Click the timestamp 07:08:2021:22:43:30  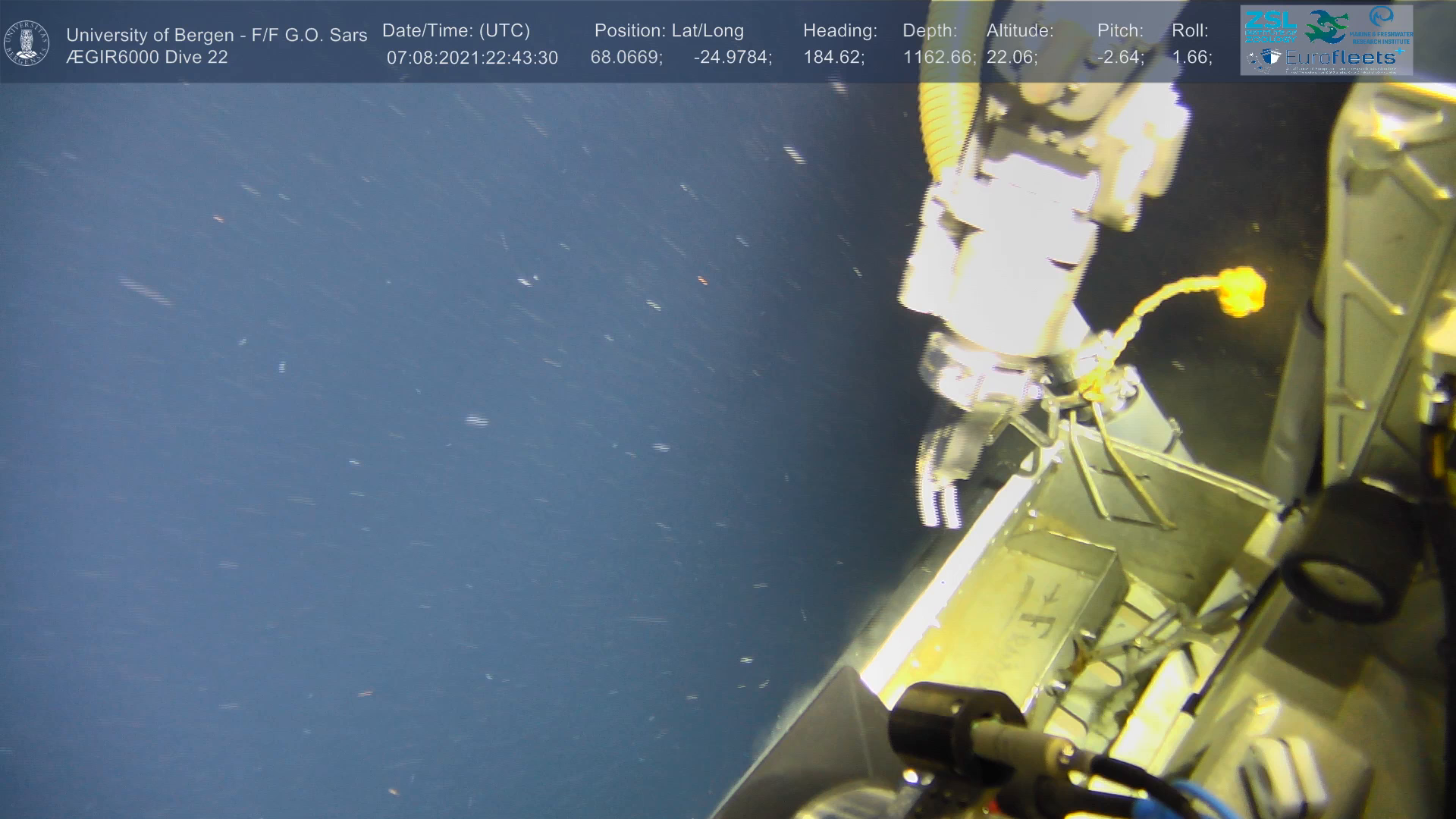472,58
